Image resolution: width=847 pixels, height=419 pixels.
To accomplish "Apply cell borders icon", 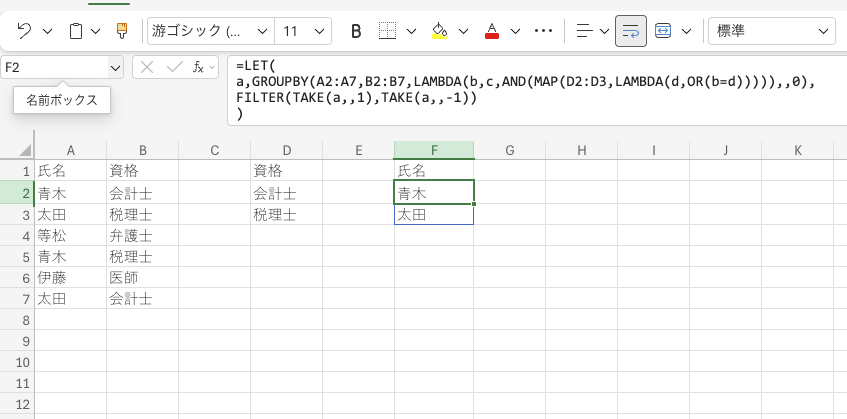I will tap(387, 31).
